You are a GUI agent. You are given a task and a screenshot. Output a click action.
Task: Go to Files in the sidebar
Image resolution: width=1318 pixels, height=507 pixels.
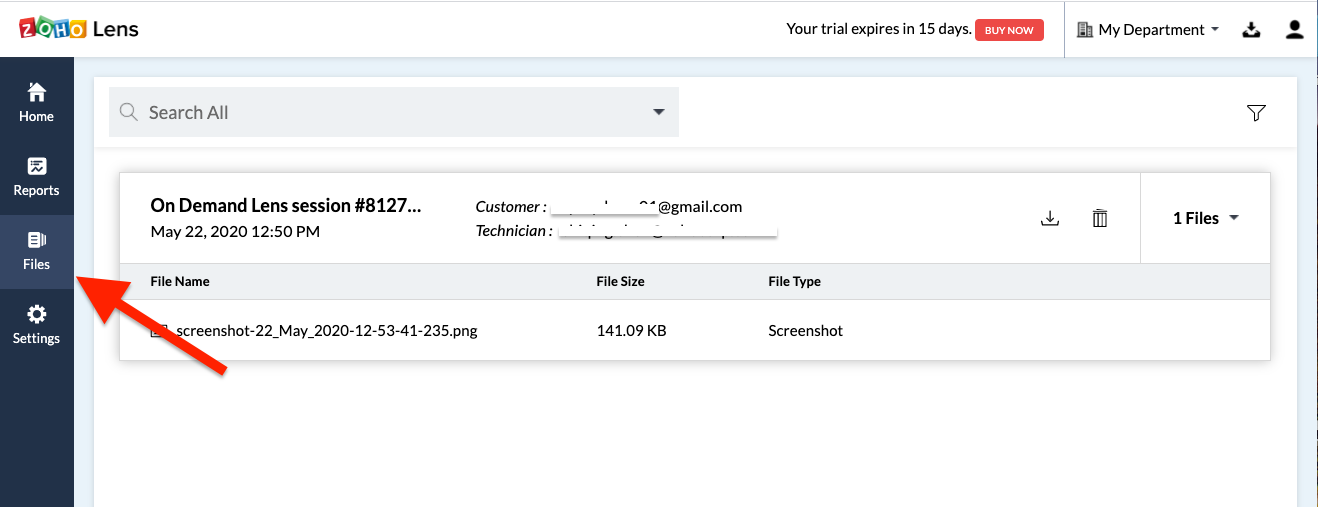click(x=36, y=251)
